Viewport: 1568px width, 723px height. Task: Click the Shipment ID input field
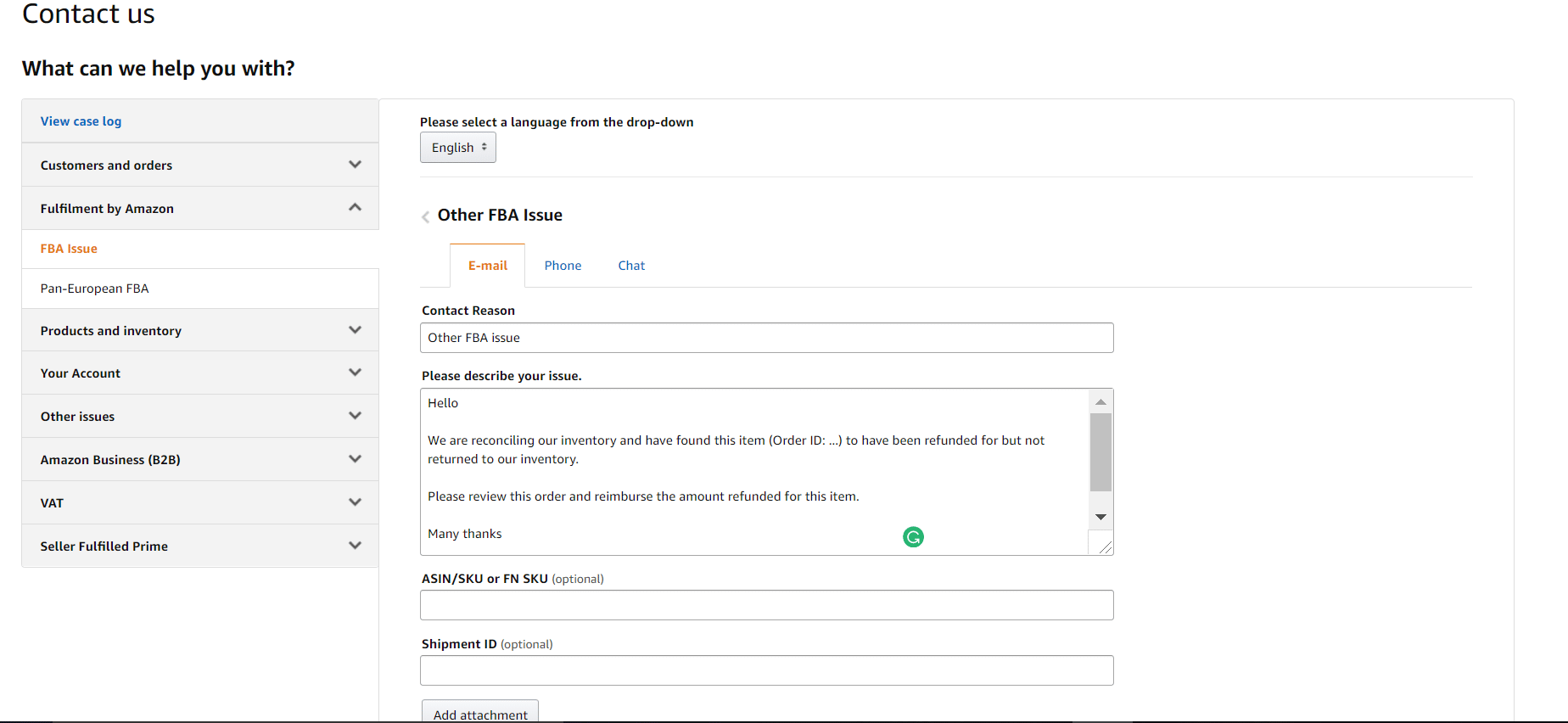pyautogui.click(x=767, y=670)
